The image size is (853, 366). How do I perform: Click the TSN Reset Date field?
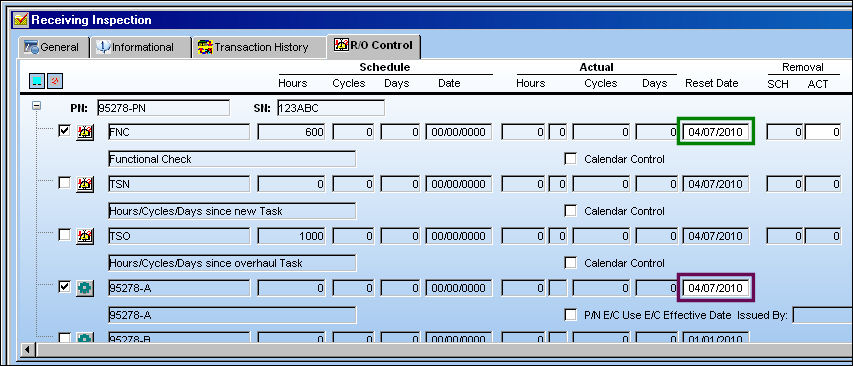click(716, 184)
